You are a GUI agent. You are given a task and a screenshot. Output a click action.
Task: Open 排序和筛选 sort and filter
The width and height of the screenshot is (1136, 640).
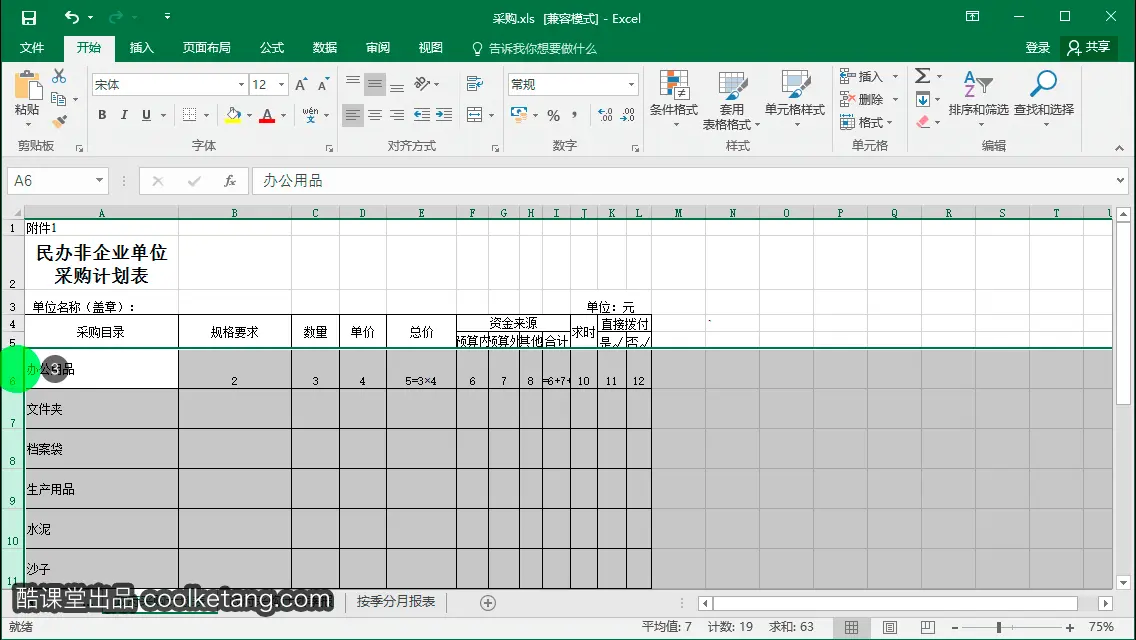tap(978, 98)
